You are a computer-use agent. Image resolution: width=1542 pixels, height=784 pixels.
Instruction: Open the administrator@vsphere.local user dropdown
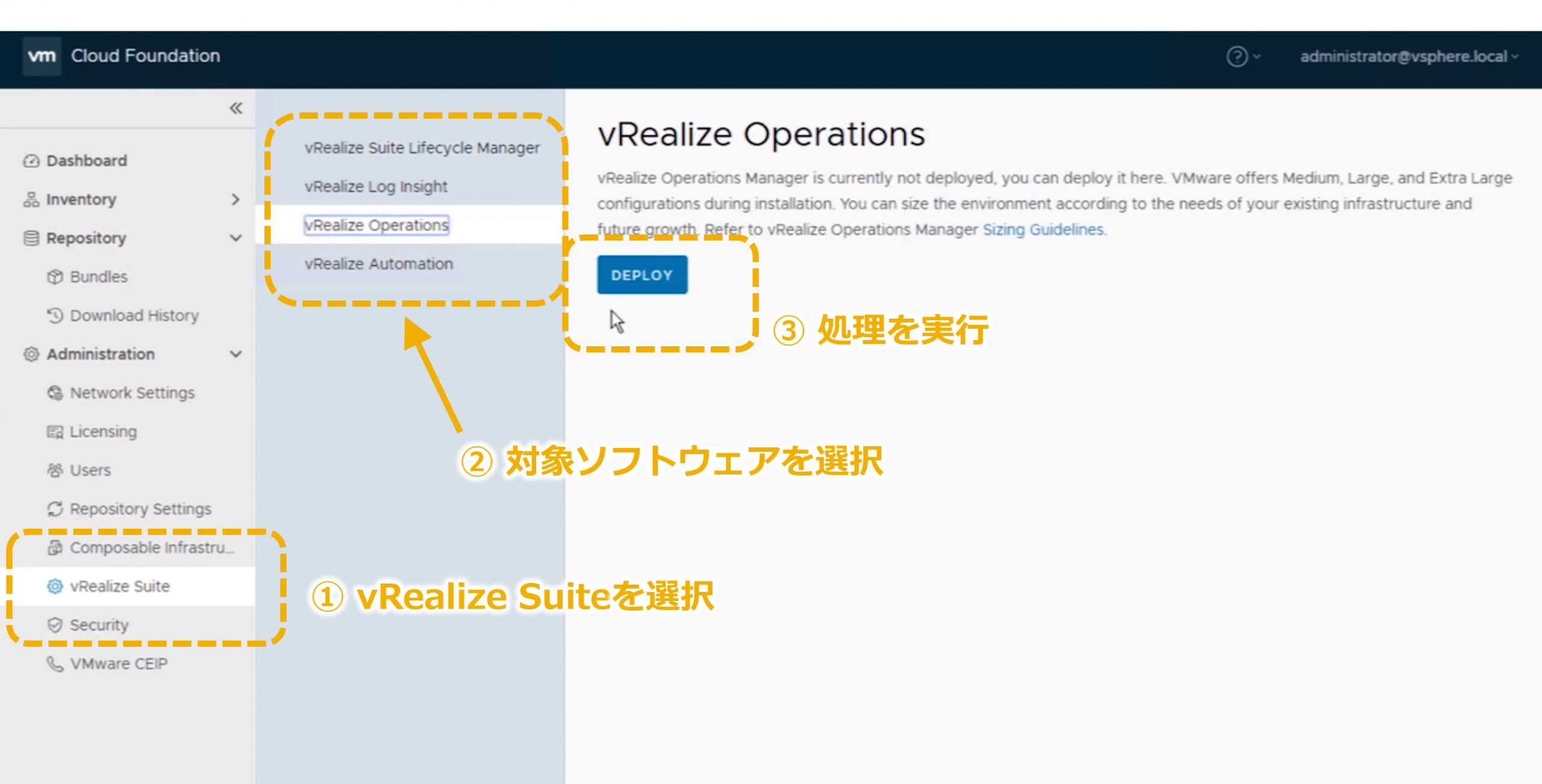pos(1409,57)
